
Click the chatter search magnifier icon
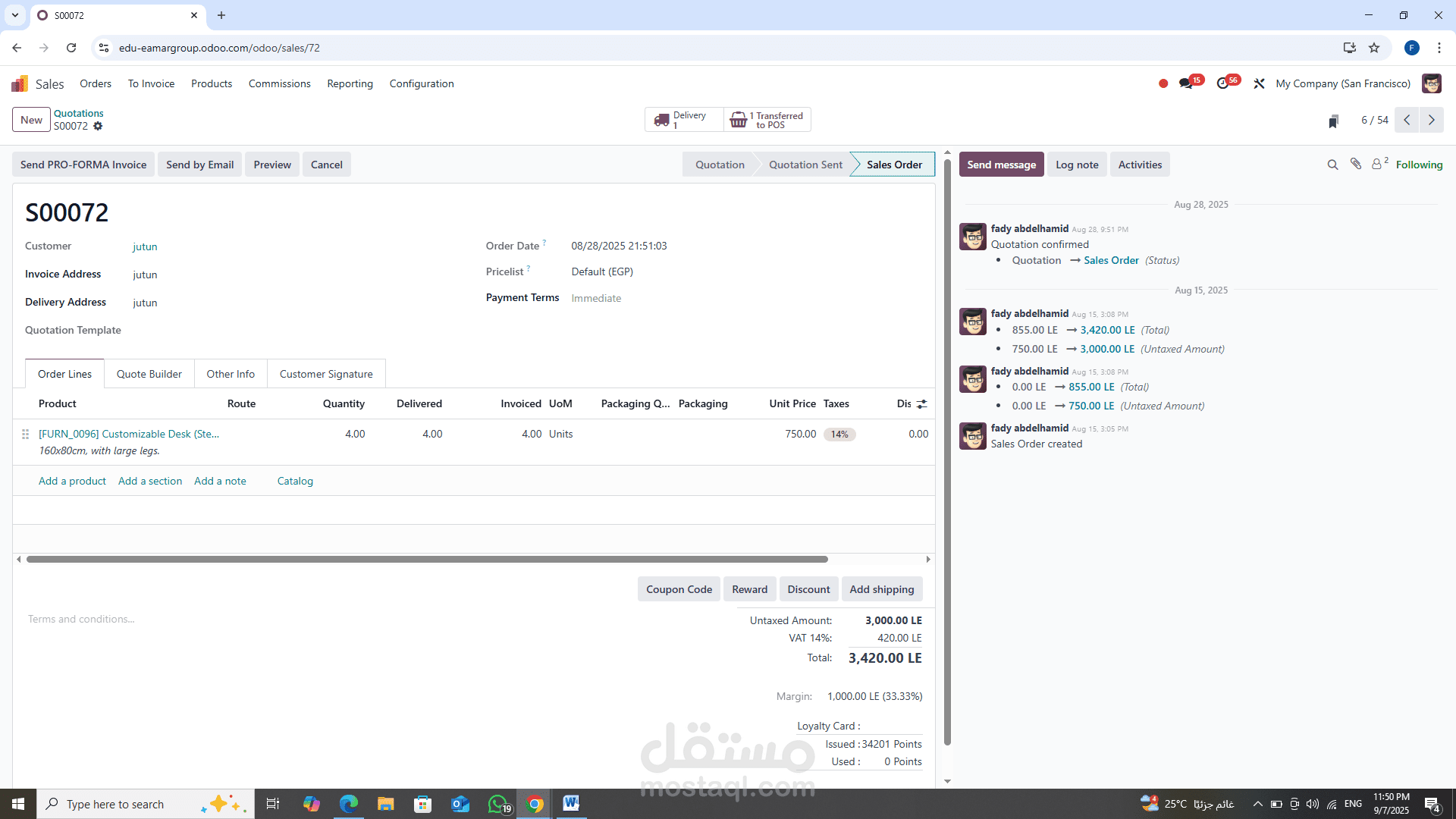(x=1332, y=165)
